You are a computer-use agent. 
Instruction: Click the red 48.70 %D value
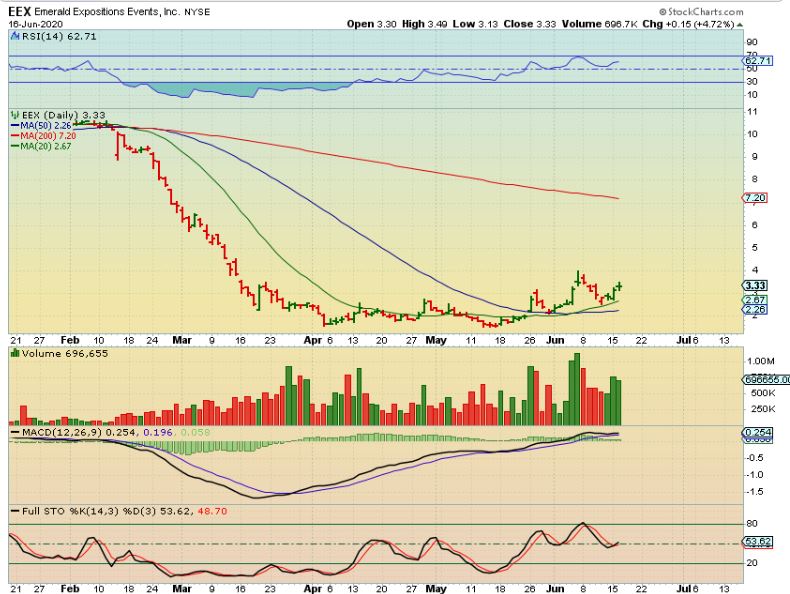click(x=212, y=511)
